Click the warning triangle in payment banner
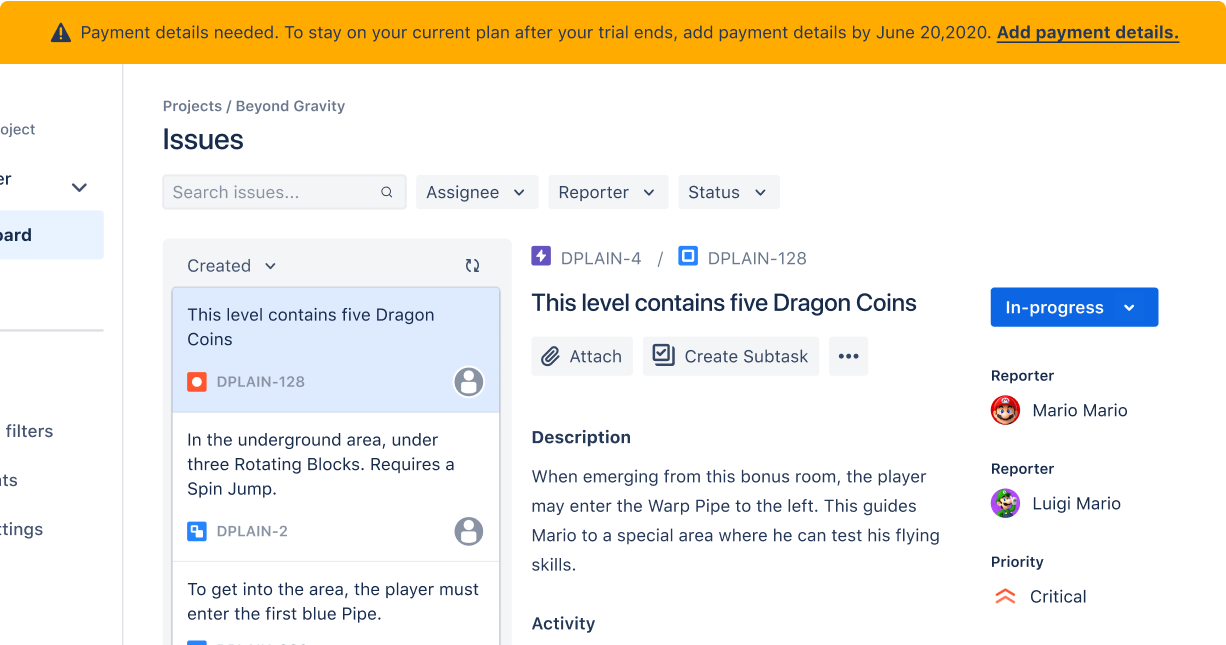The width and height of the screenshot is (1226, 645). pyautogui.click(x=61, y=33)
